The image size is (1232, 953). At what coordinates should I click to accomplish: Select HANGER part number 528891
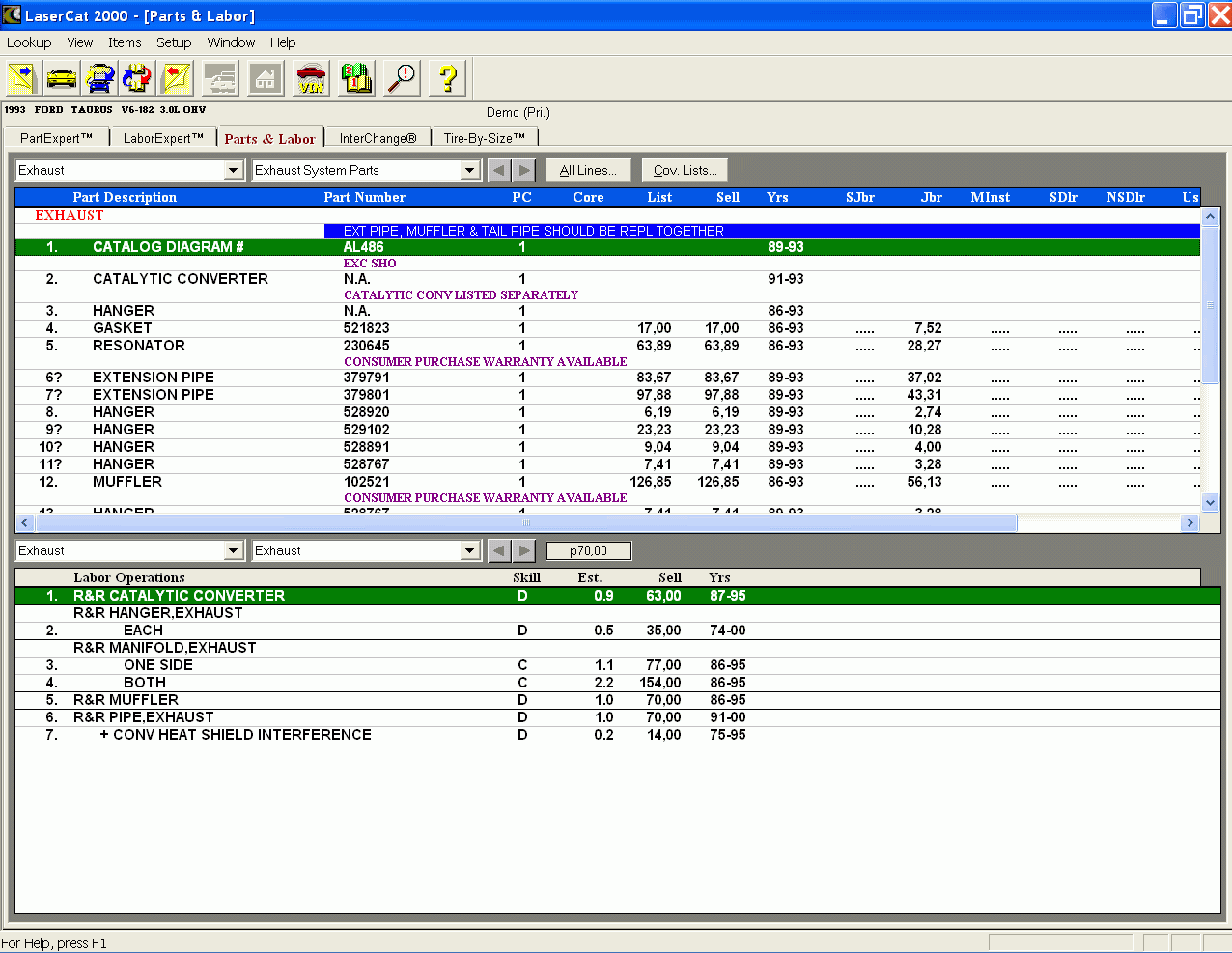pos(607,447)
